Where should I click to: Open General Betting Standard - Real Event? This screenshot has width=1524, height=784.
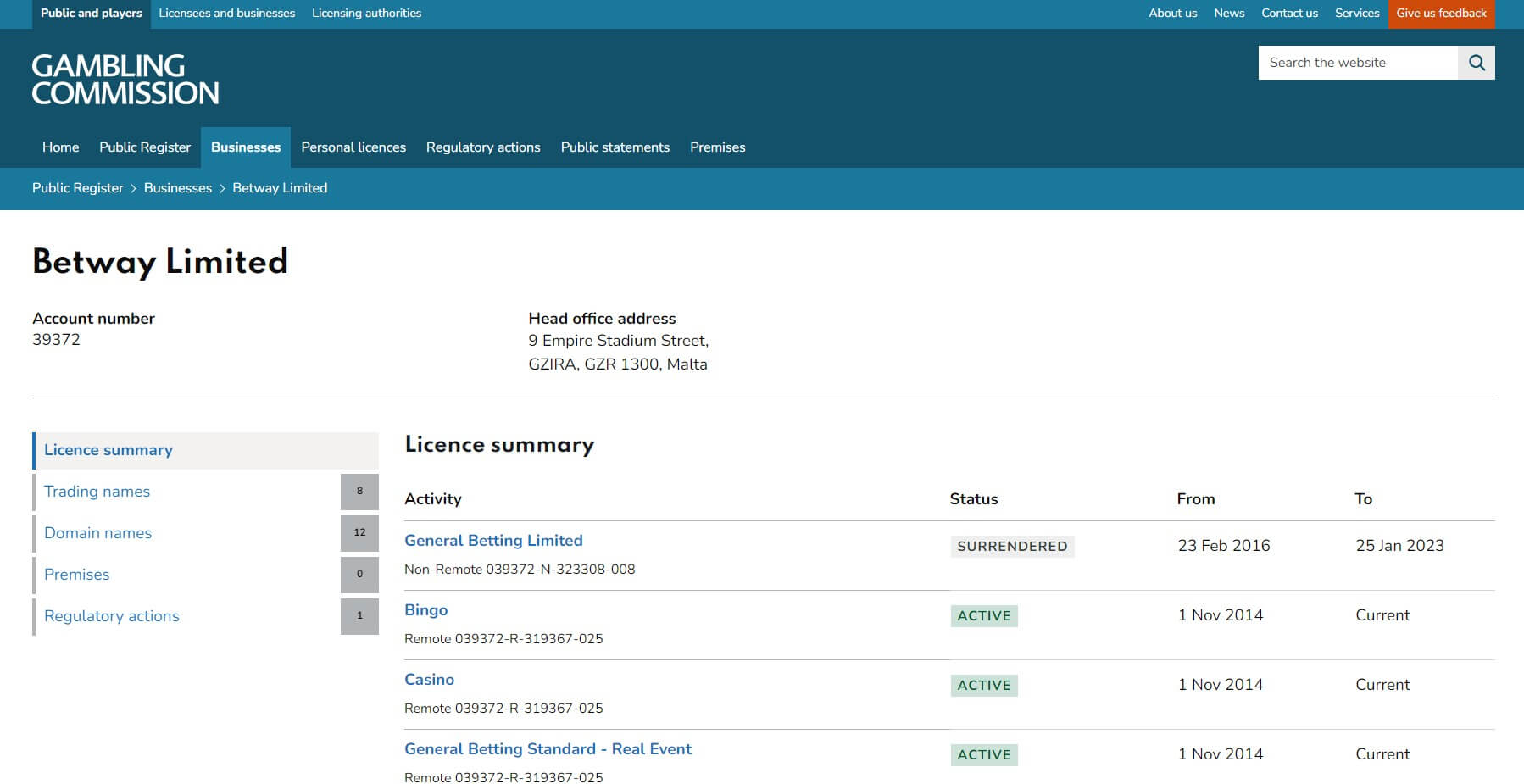click(x=548, y=749)
